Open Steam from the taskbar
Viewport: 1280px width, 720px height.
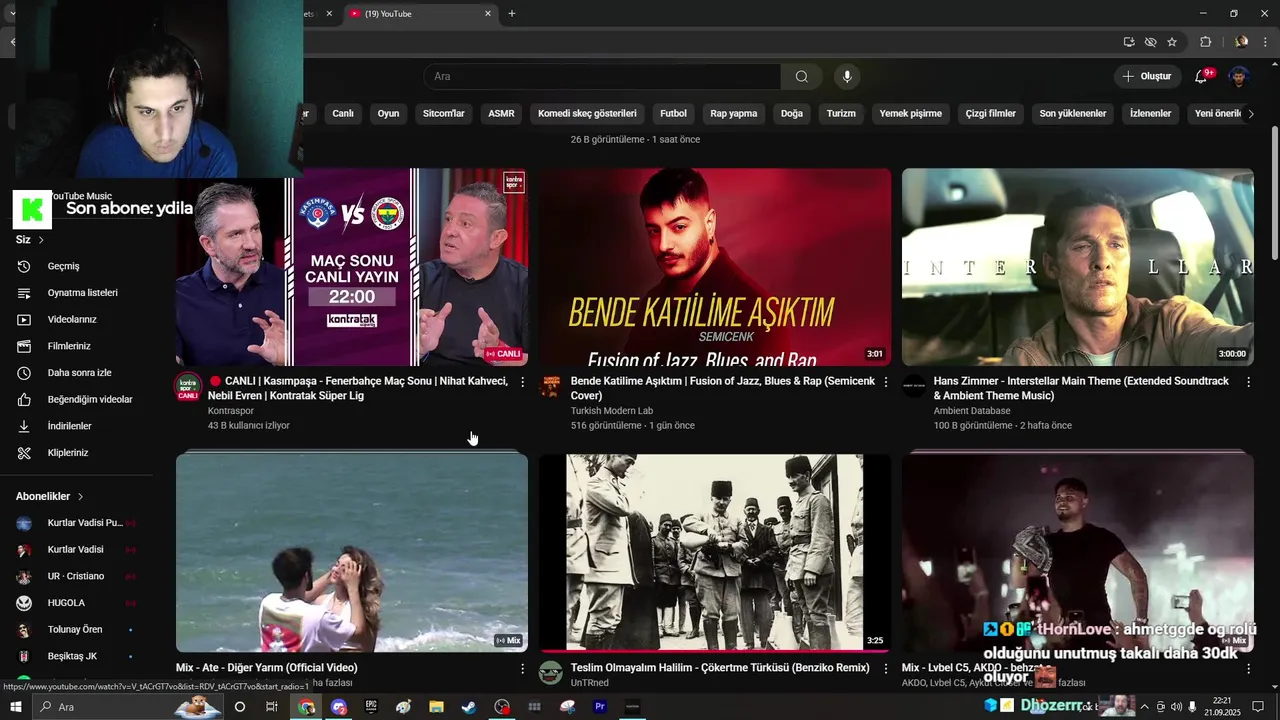pos(469,707)
